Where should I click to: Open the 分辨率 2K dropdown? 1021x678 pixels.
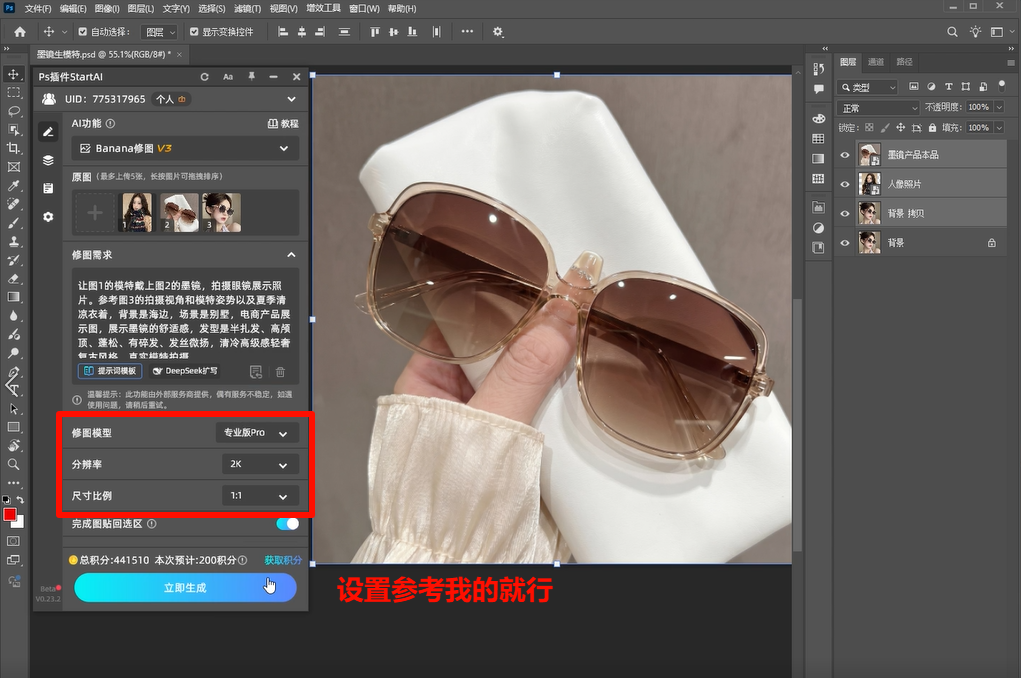coord(260,464)
